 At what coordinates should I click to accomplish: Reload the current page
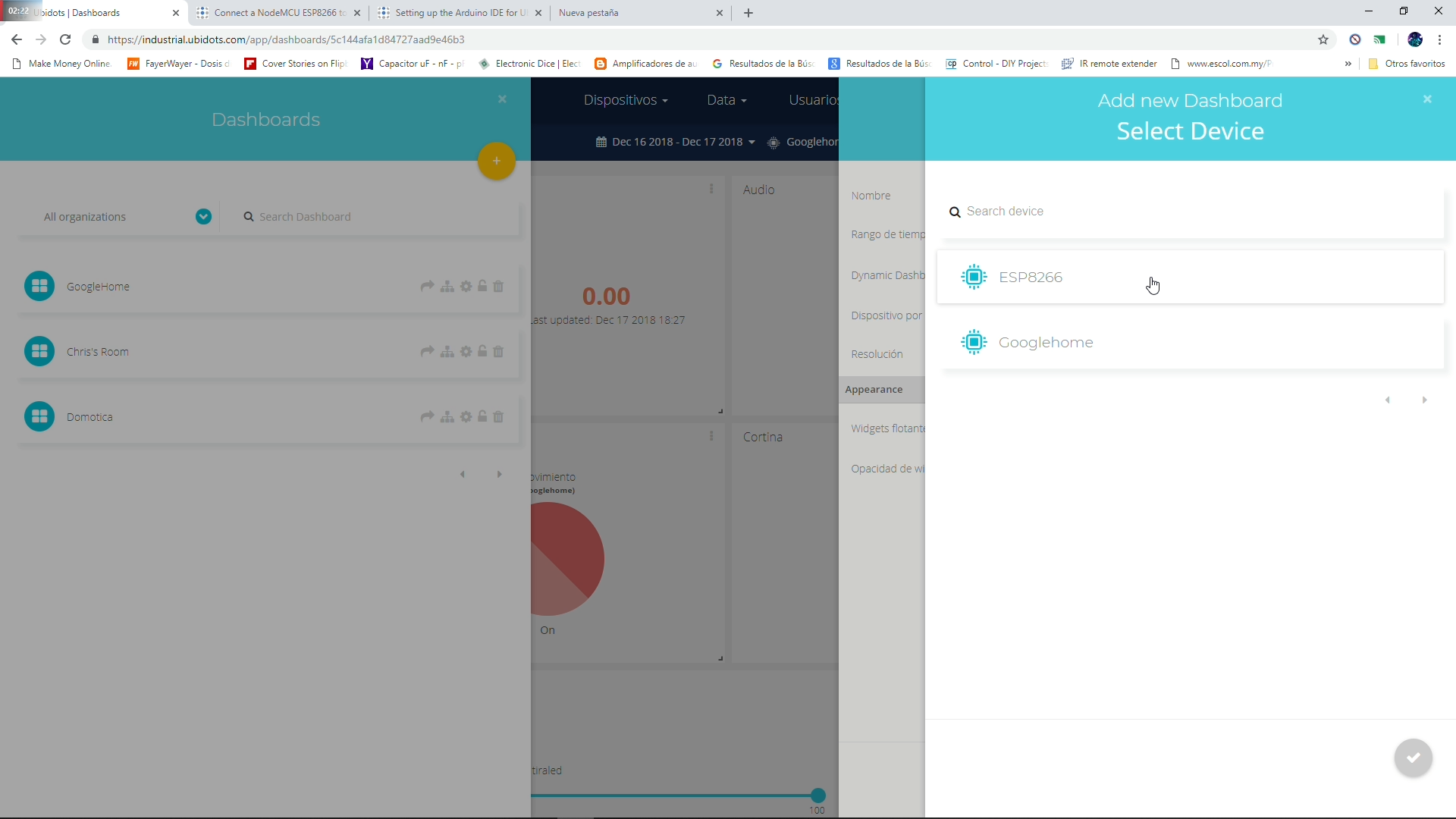point(65,39)
